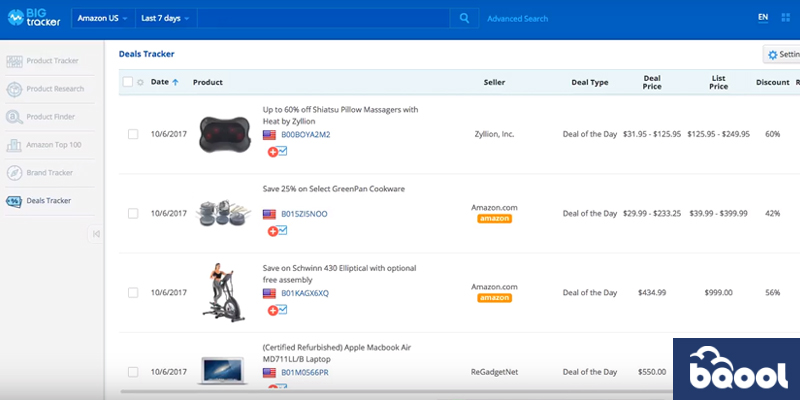
Task: Click the Product Tracker sidebar icon
Action: 14,61
